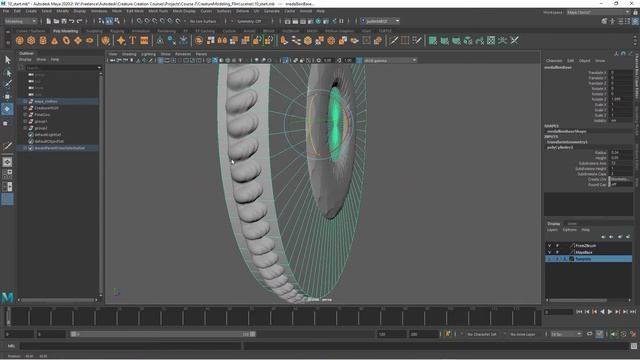This screenshot has height=360, width=640.
Task: Click the polygon plane shelf icon
Action: (78, 40)
